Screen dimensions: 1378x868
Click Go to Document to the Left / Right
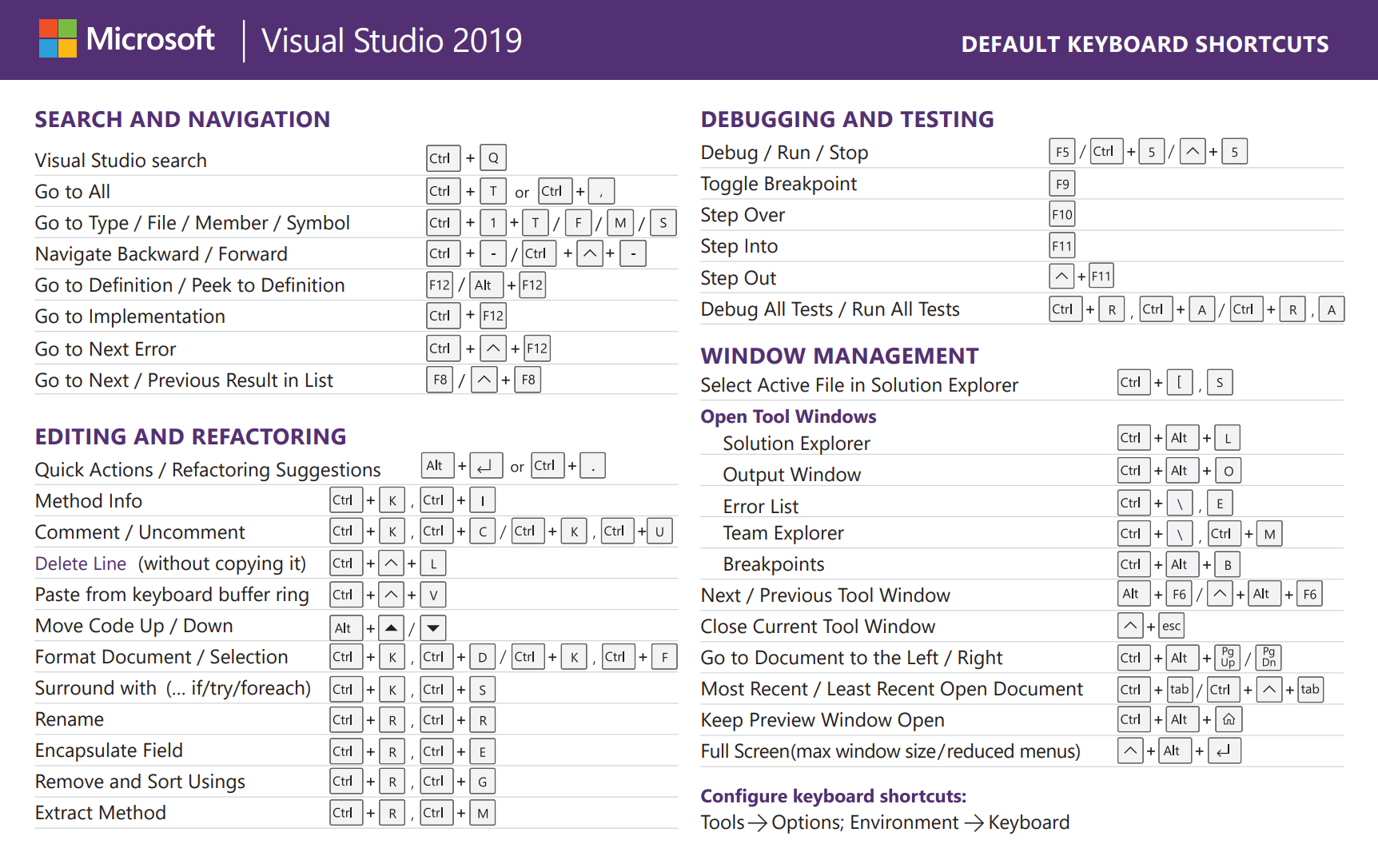click(x=852, y=658)
